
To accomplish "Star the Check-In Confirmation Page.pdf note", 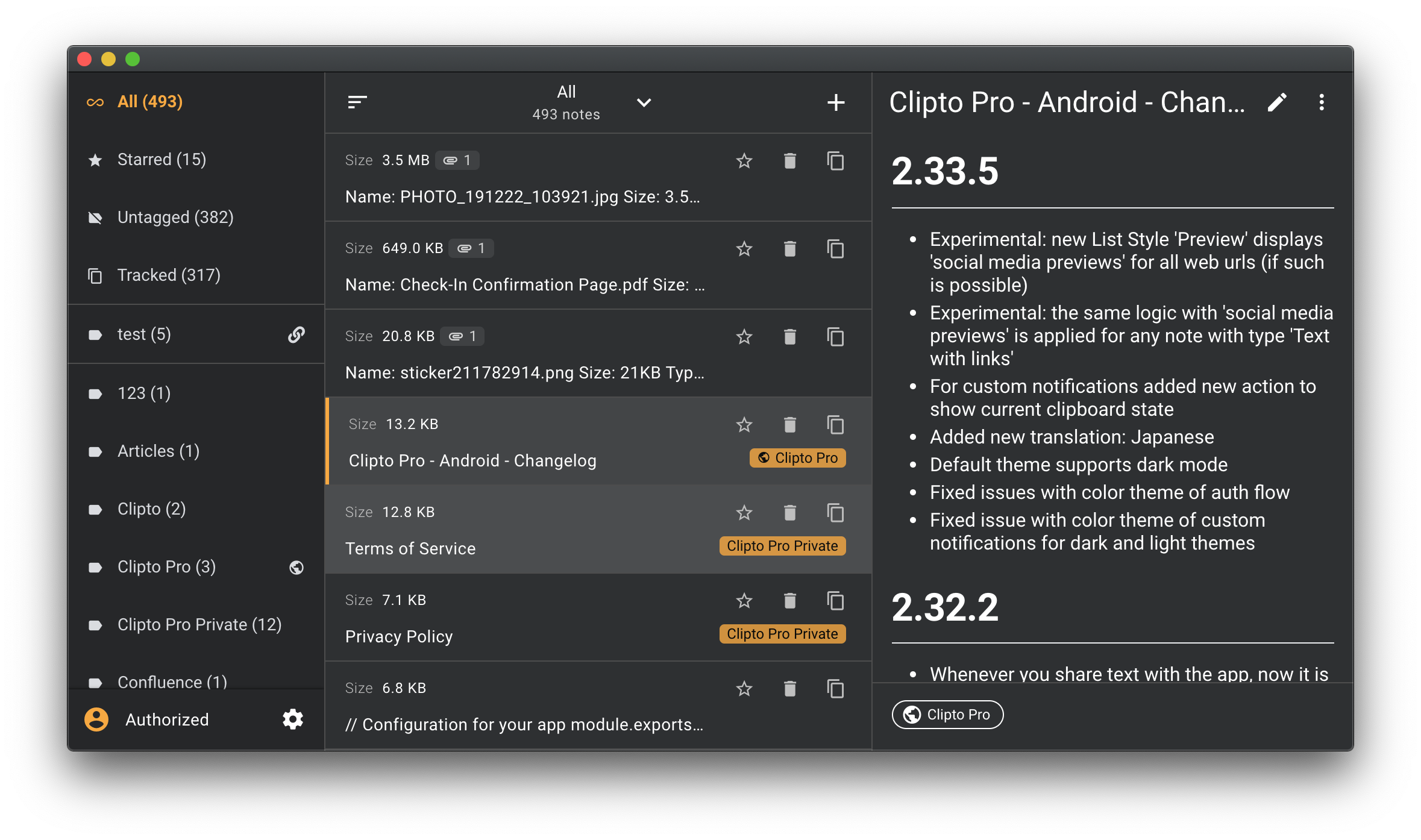I will 744,249.
